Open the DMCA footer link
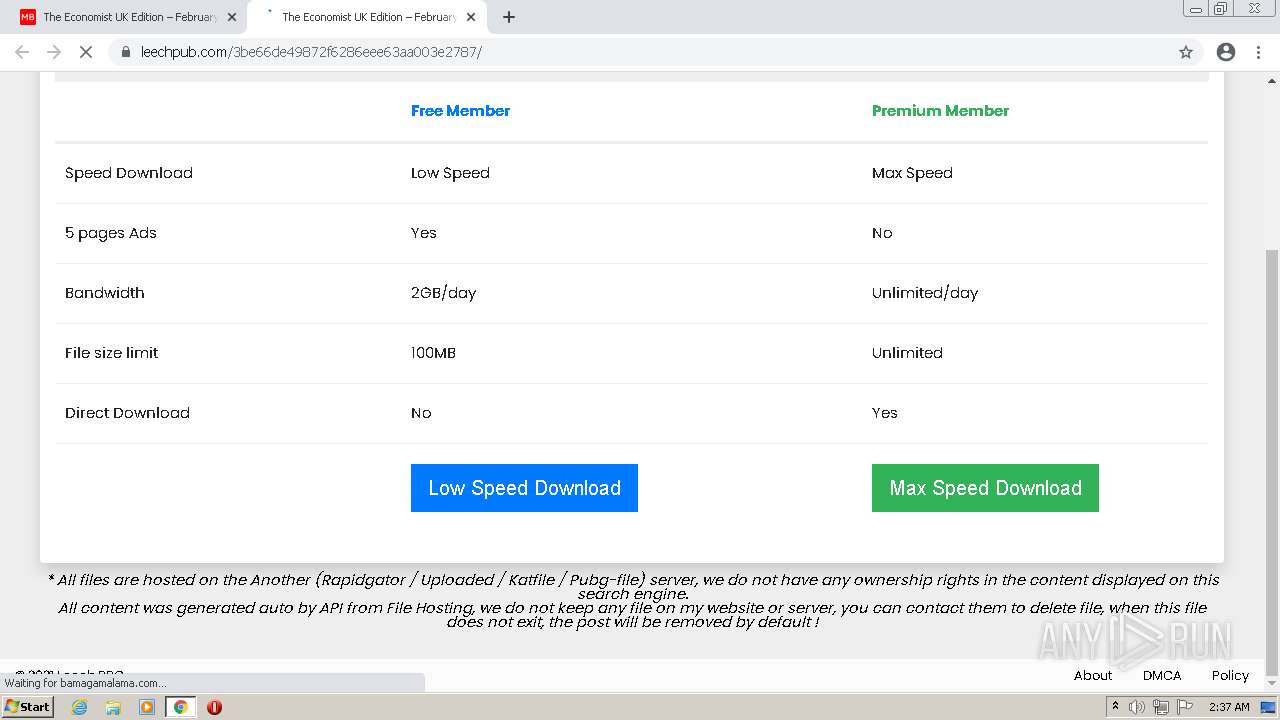The image size is (1280, 720). (x=1162, y=676)
